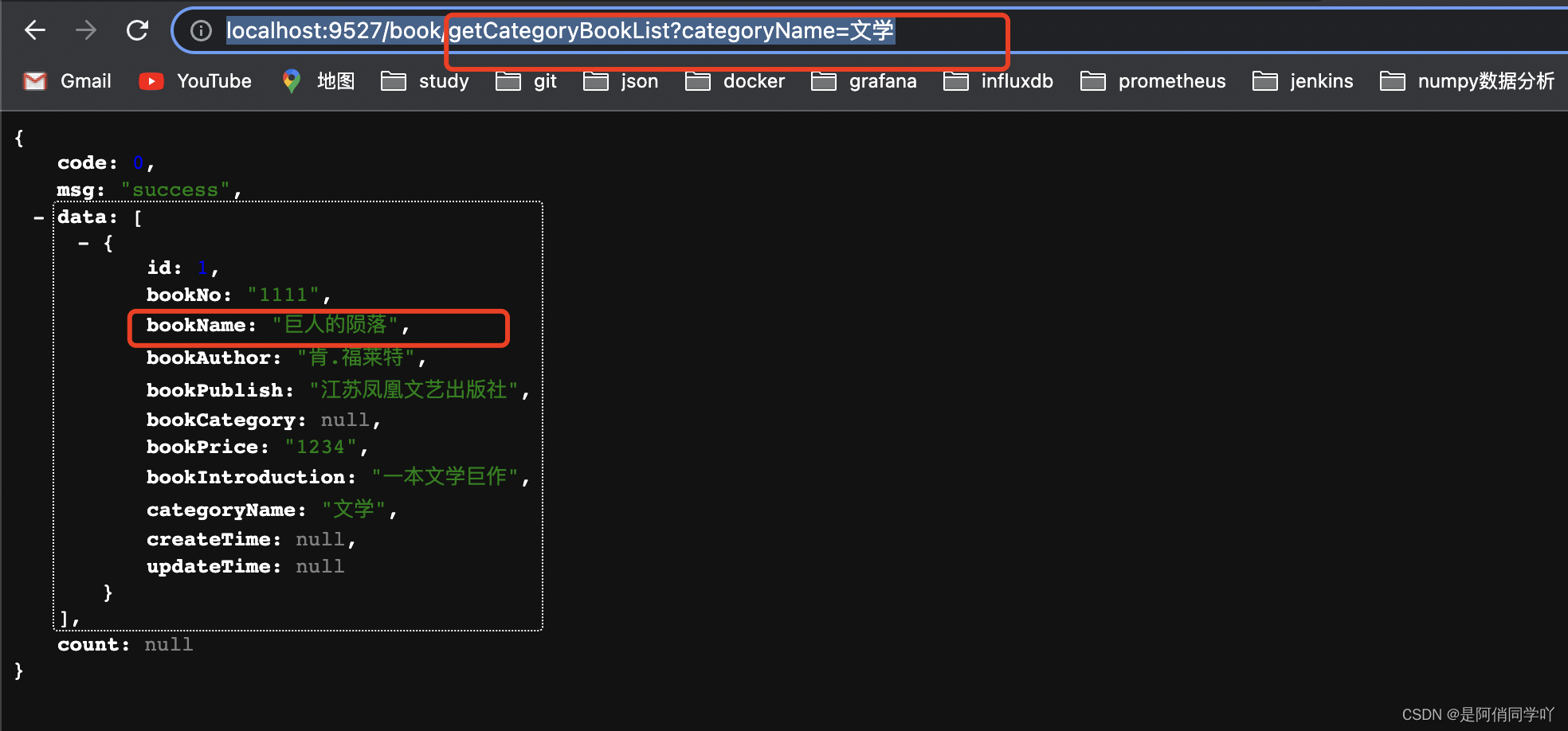Screen dimensions: 1568x731
Task: Click the browser back arrow
Action: click(x=35, y=30)
